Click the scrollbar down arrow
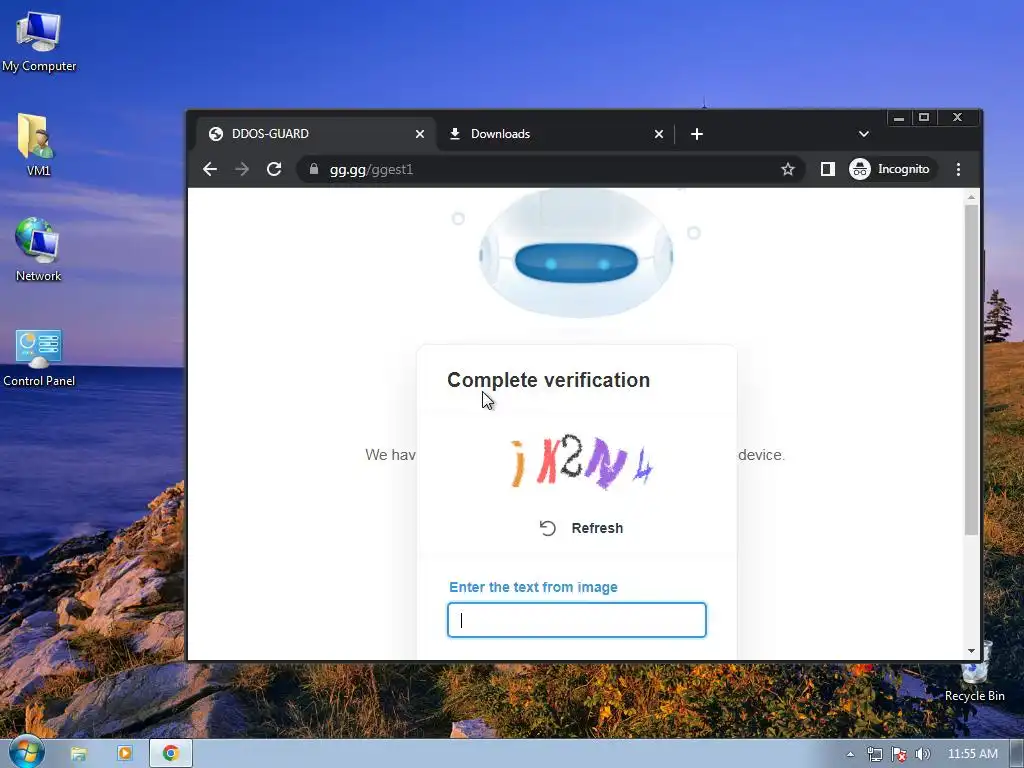Viewport: 1024px width, 768px height. tap(971, 651)
